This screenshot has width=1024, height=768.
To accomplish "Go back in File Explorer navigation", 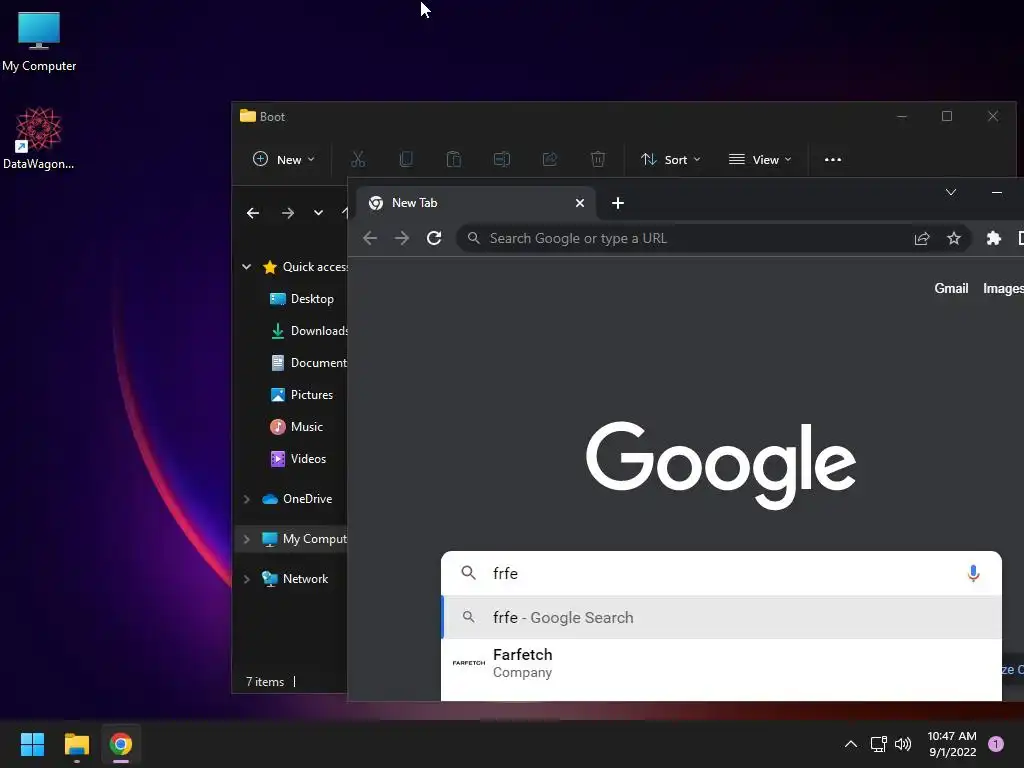I will [253, 213].
